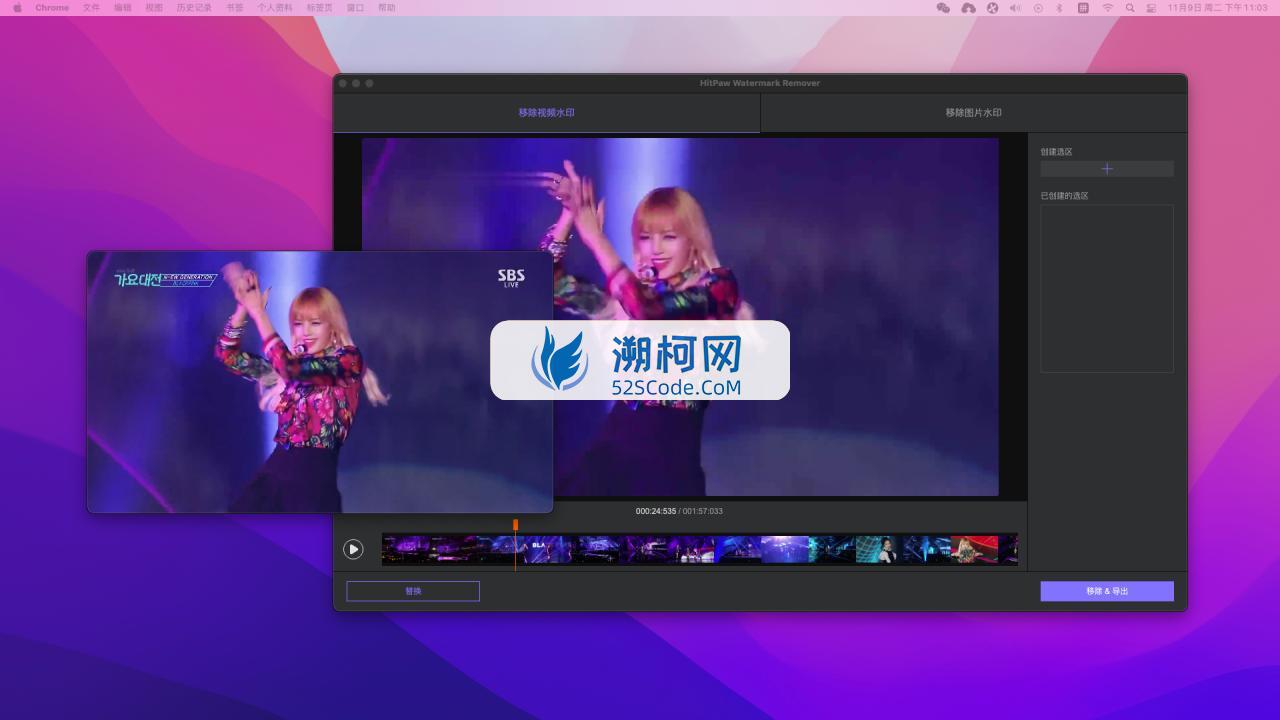Image resolution: width=1280 pixels, height=720 pixels.
Task: Click the timeline thumbnail strip
Action: pyautogui.click(x=700, y=549)
